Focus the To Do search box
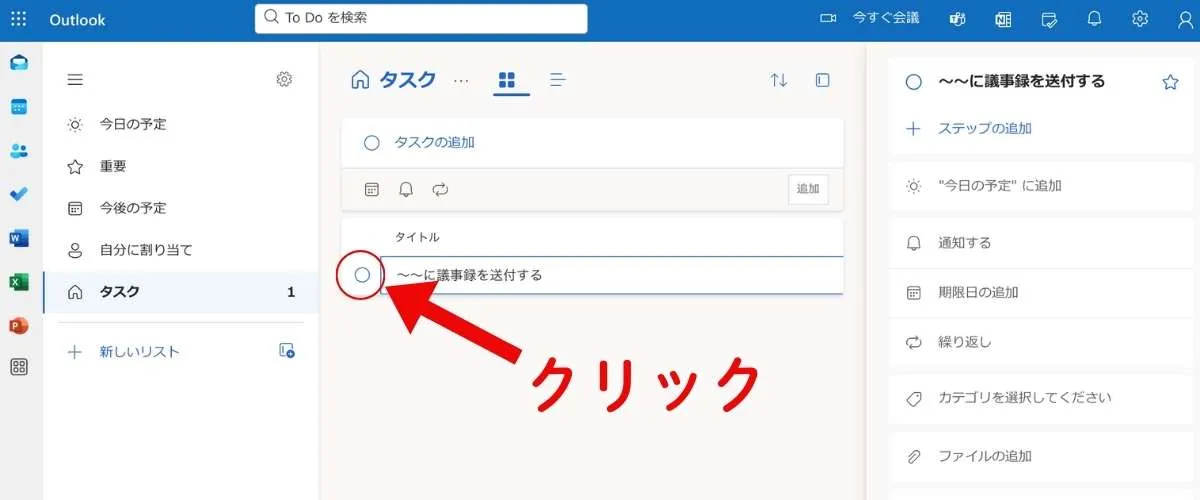 (421, 18)
